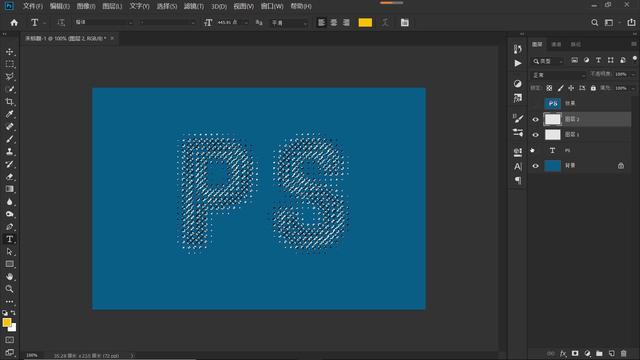This screenshot has height=360, width=640.
Task: Open the 文件(F) menu
Action: click(x=33, y=6)
